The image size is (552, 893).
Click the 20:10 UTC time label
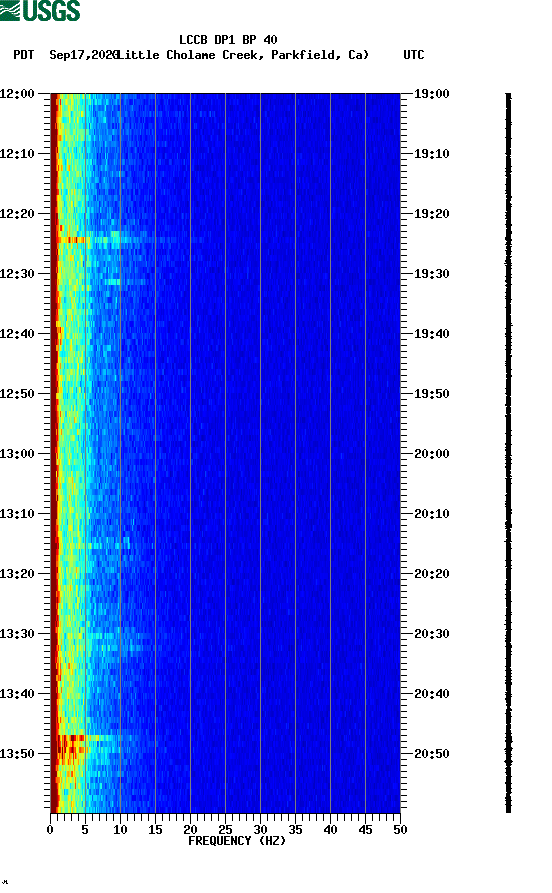tap(432, 514)
